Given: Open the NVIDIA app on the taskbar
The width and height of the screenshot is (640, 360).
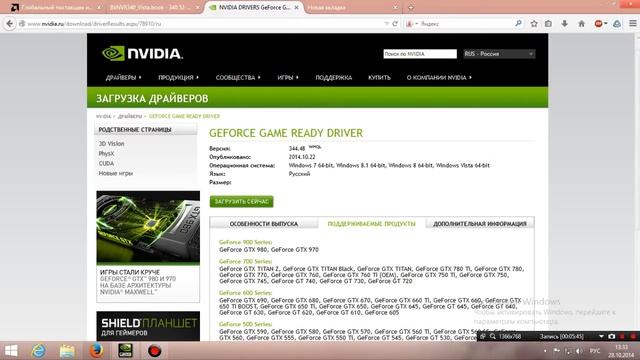Looking at the screenshot, I should point(125,351).
